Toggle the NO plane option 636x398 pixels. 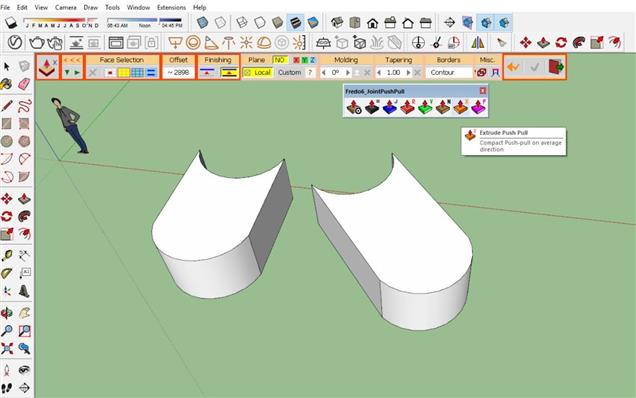(x=279, y=60)
